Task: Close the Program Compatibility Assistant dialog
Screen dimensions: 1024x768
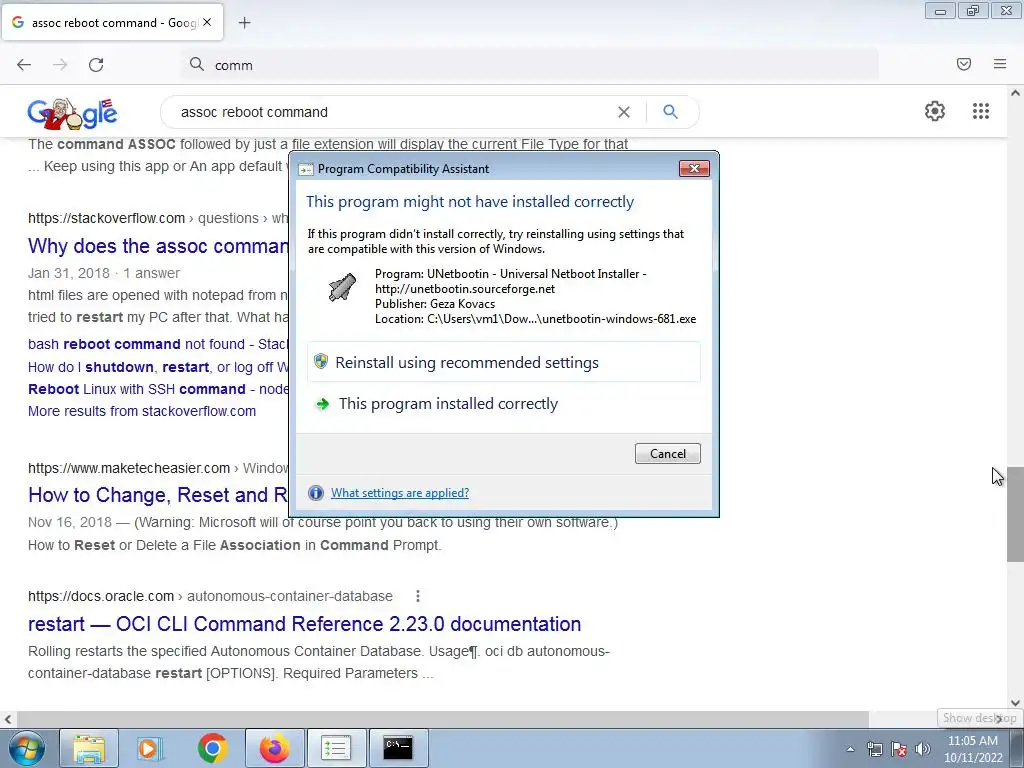Action: point(694,168)
